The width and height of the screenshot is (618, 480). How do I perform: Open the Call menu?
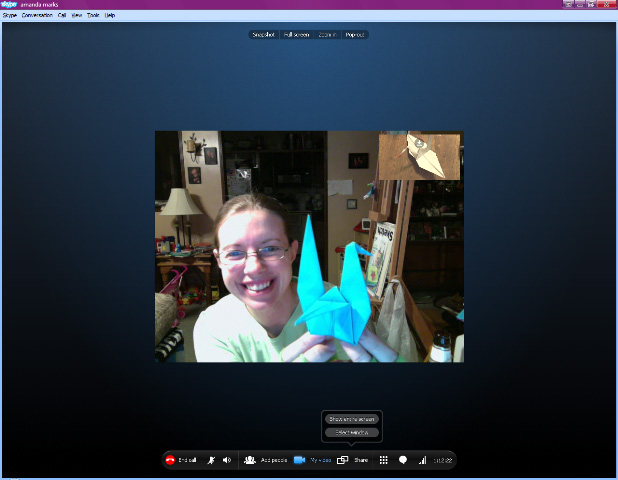[x=62, y=15]
